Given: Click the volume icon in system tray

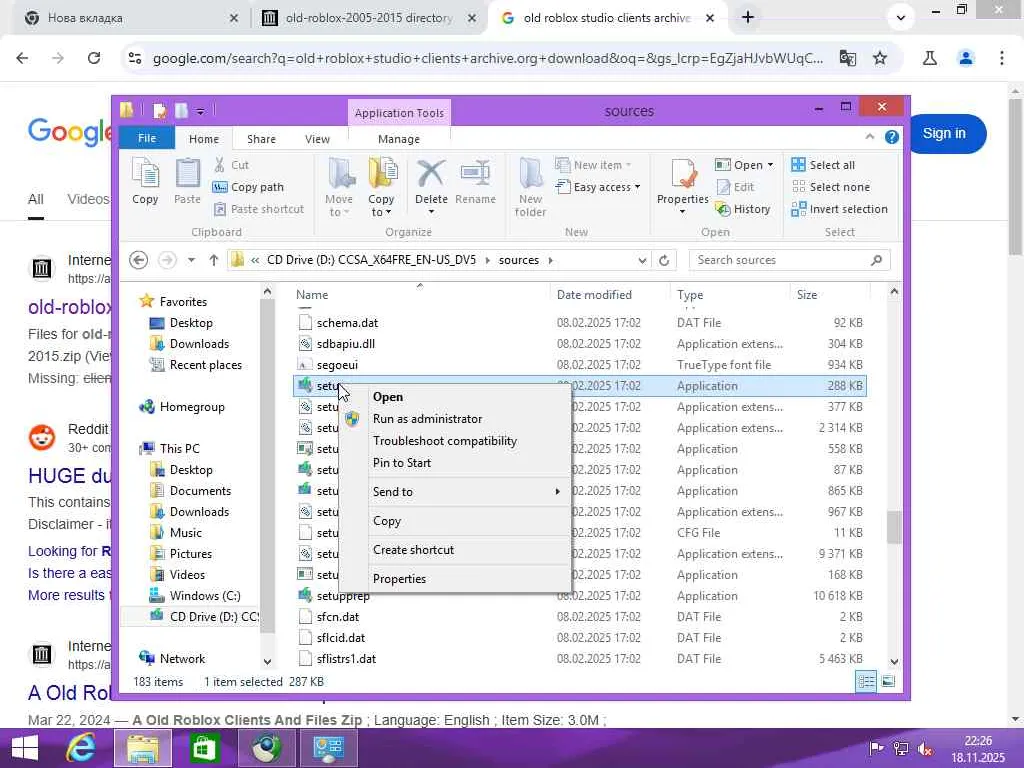Looking at the screenshot, I should (x=925, y=749).
